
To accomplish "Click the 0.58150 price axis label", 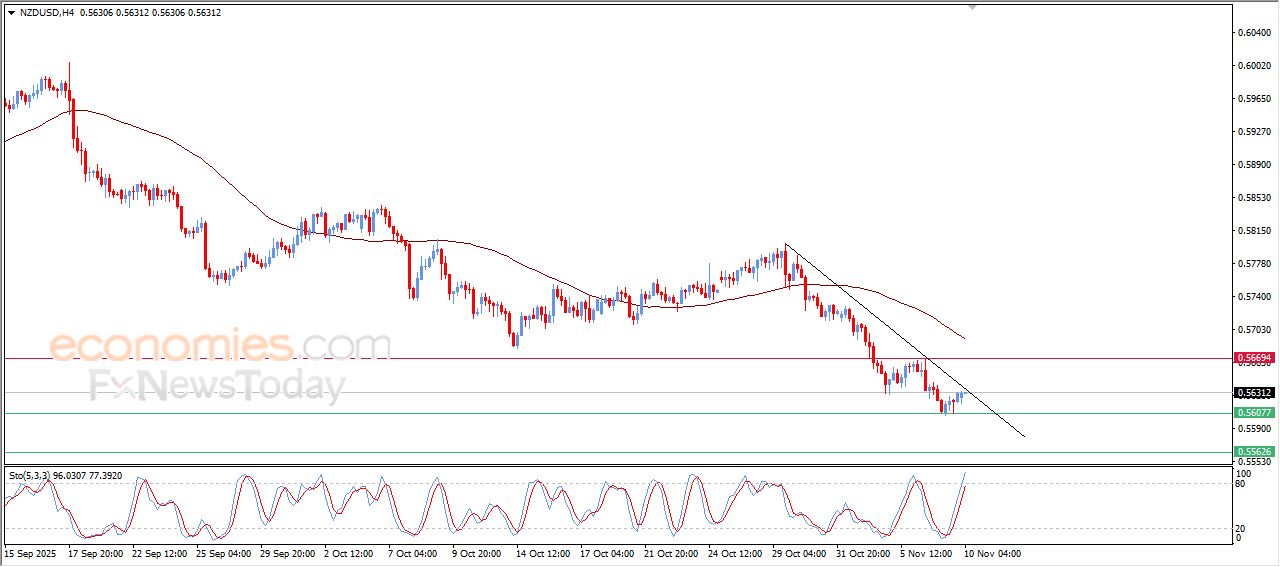I will pos(1253,230).
